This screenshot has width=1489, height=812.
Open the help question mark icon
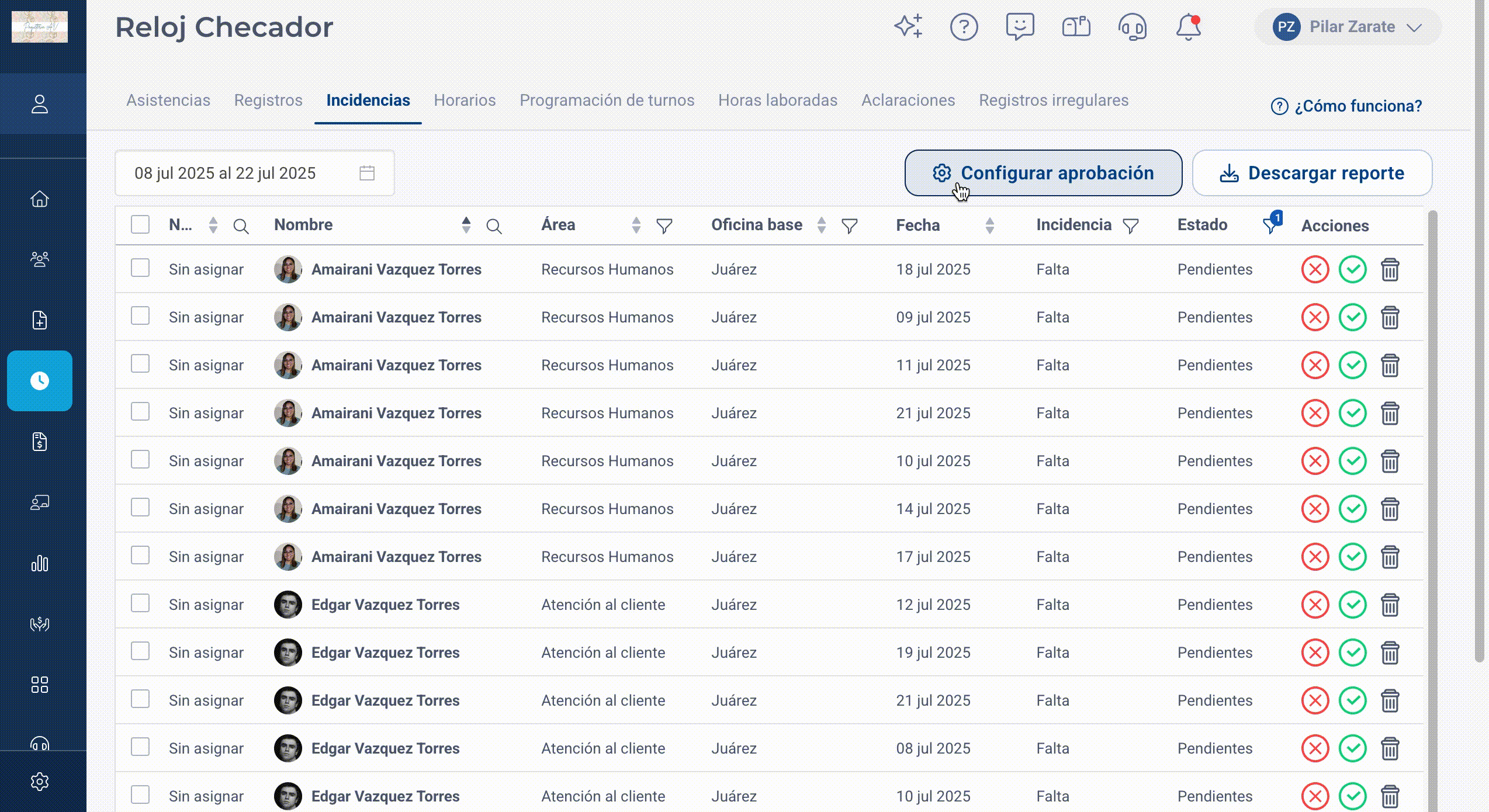pos(964,27)
